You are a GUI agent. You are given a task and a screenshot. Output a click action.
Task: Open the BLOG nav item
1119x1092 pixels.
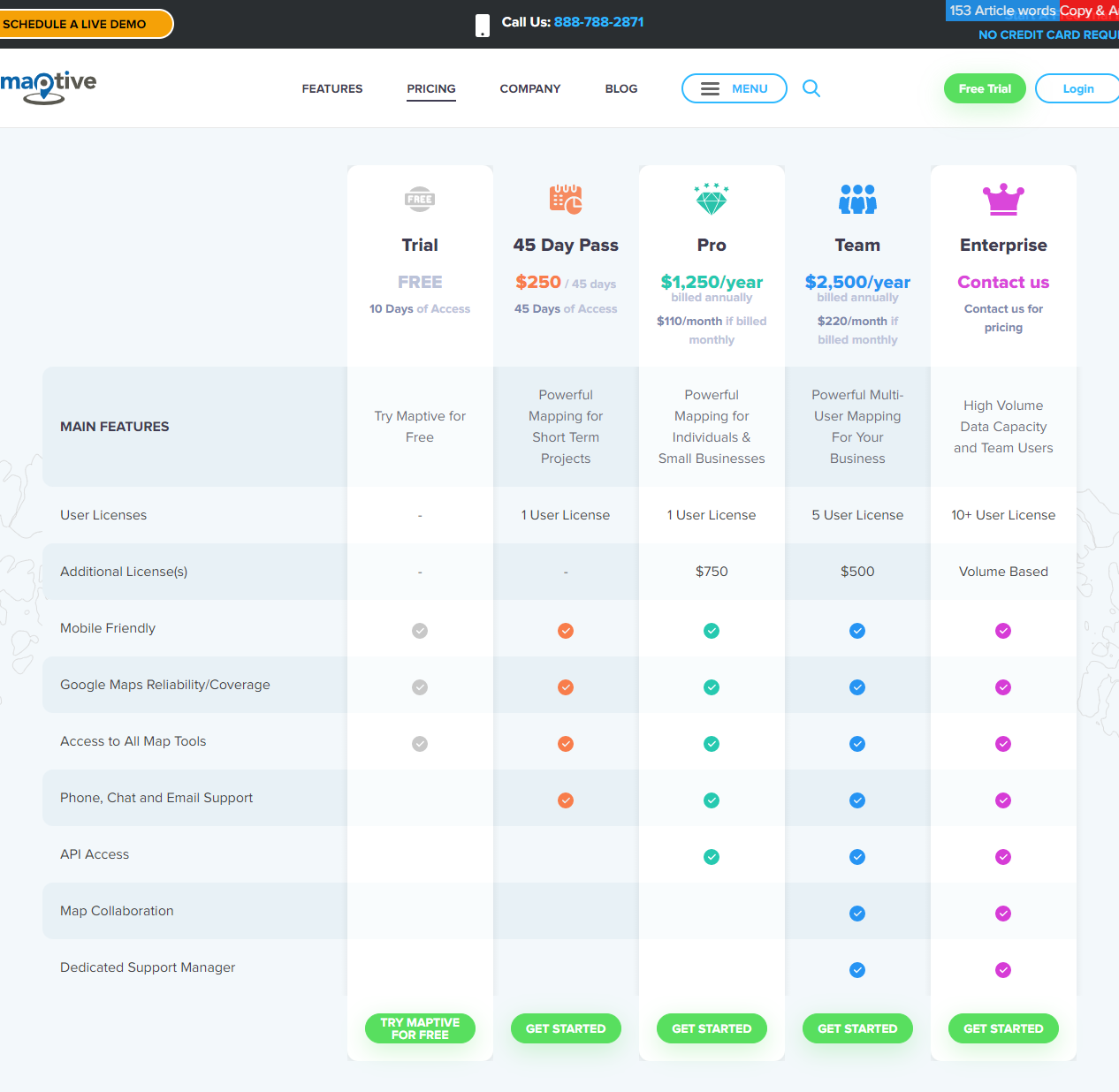pos(621,88)
